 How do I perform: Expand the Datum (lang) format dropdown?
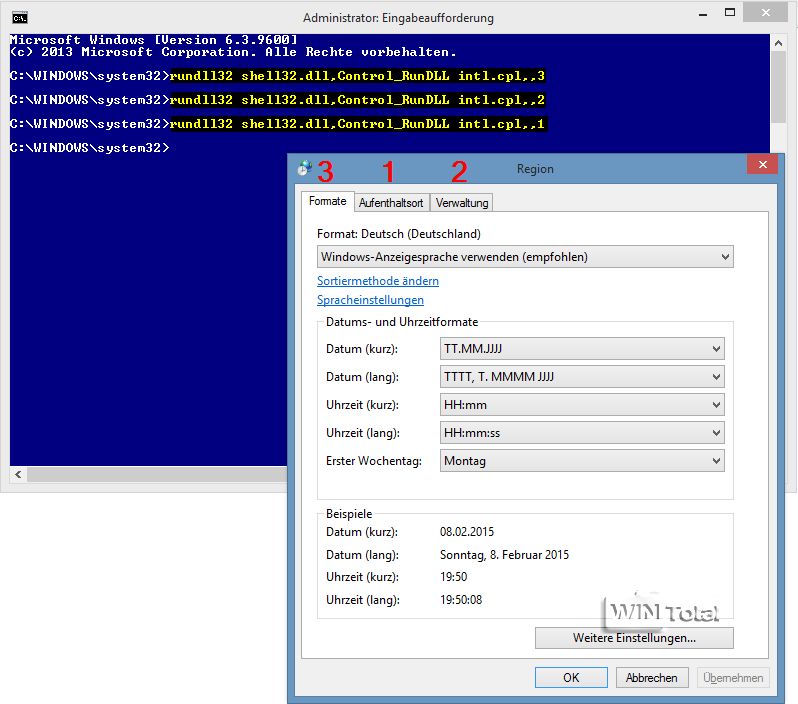point(582,377)
